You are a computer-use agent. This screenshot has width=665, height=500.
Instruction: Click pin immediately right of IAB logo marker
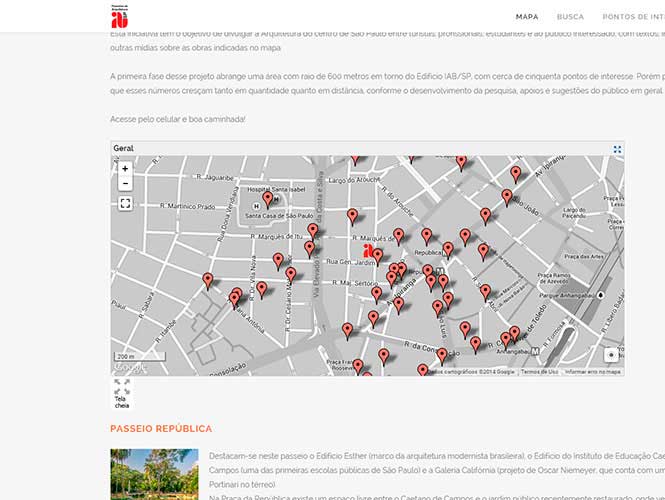(x=377, y=257)
